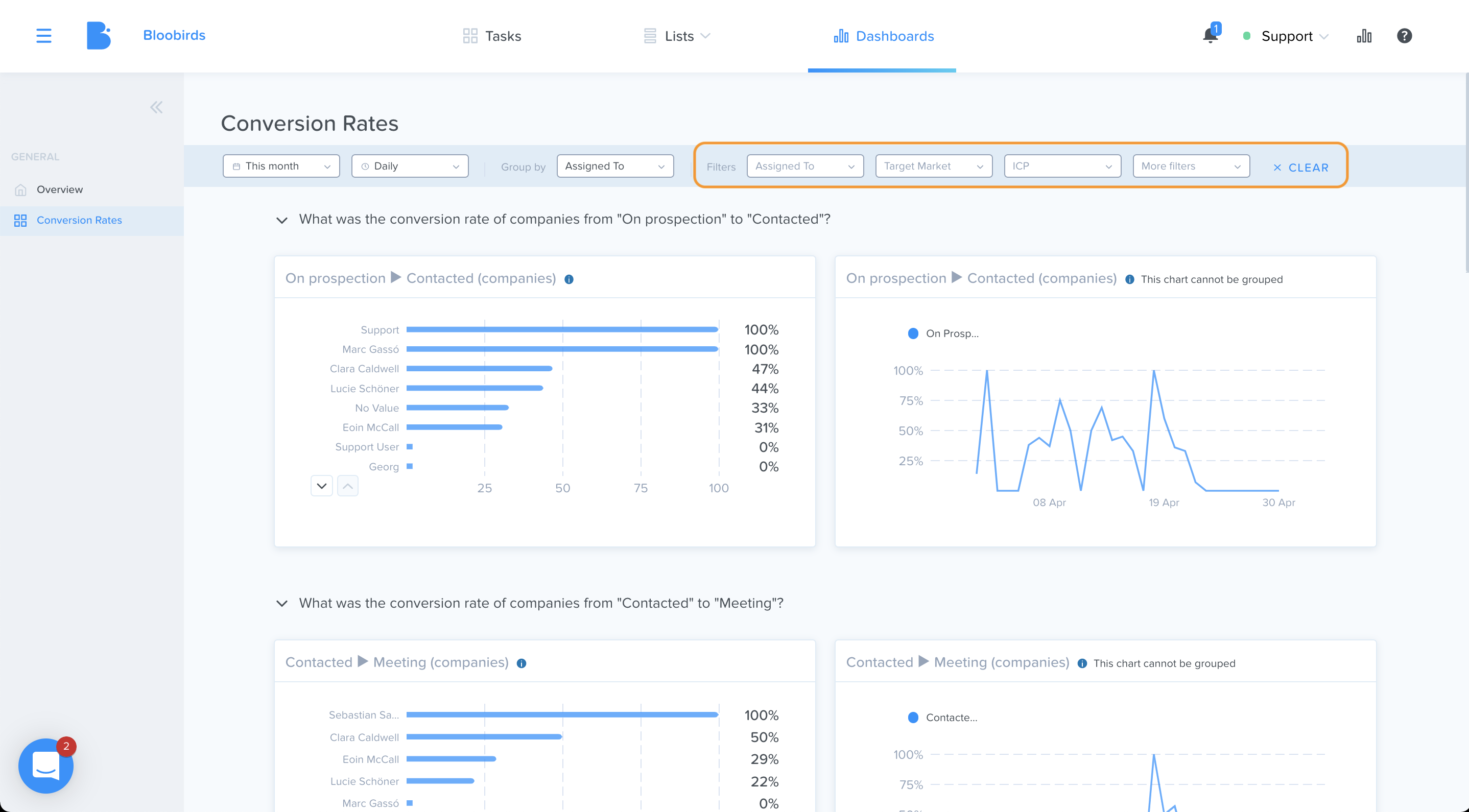Click the Eoin McCall label in first chart

[371, 427]
